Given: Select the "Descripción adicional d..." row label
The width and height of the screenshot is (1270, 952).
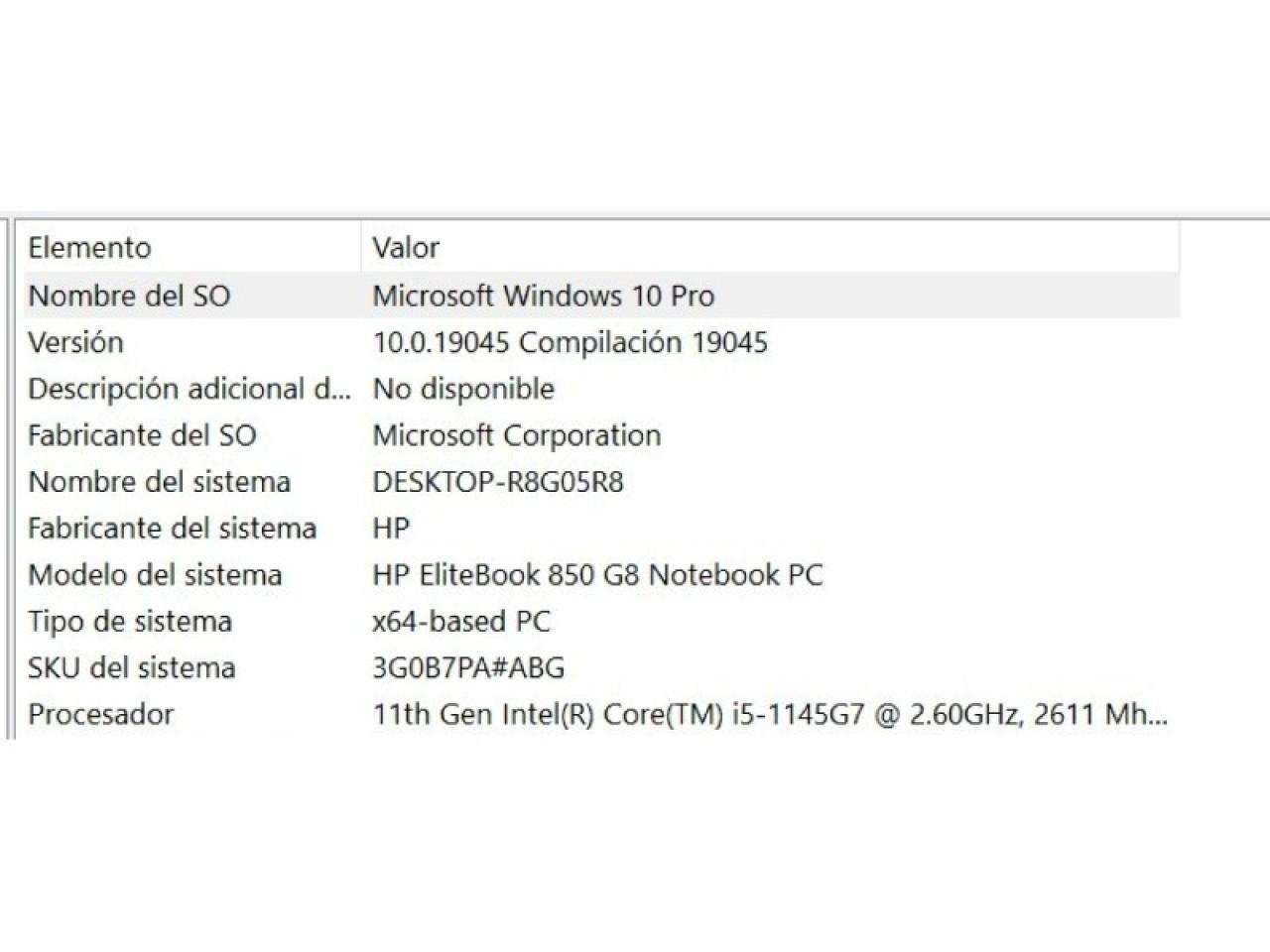Looking at the screenshot, I should coord(190,389).
